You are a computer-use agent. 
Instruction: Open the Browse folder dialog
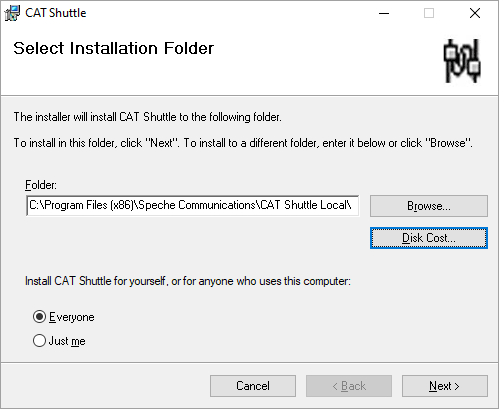click(429, 206)
